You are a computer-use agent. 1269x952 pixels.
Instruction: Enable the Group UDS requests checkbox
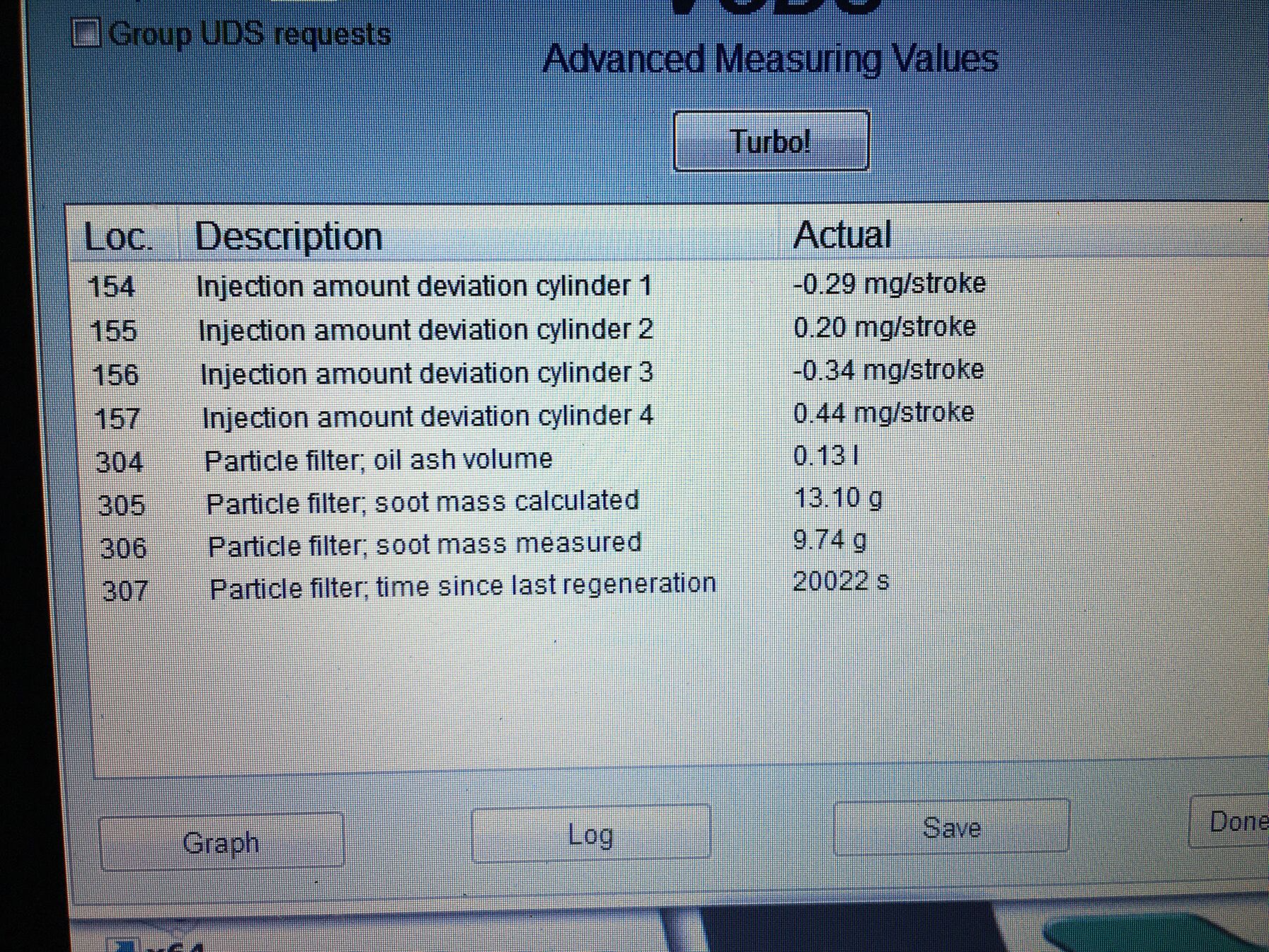(x=86, y=33)
